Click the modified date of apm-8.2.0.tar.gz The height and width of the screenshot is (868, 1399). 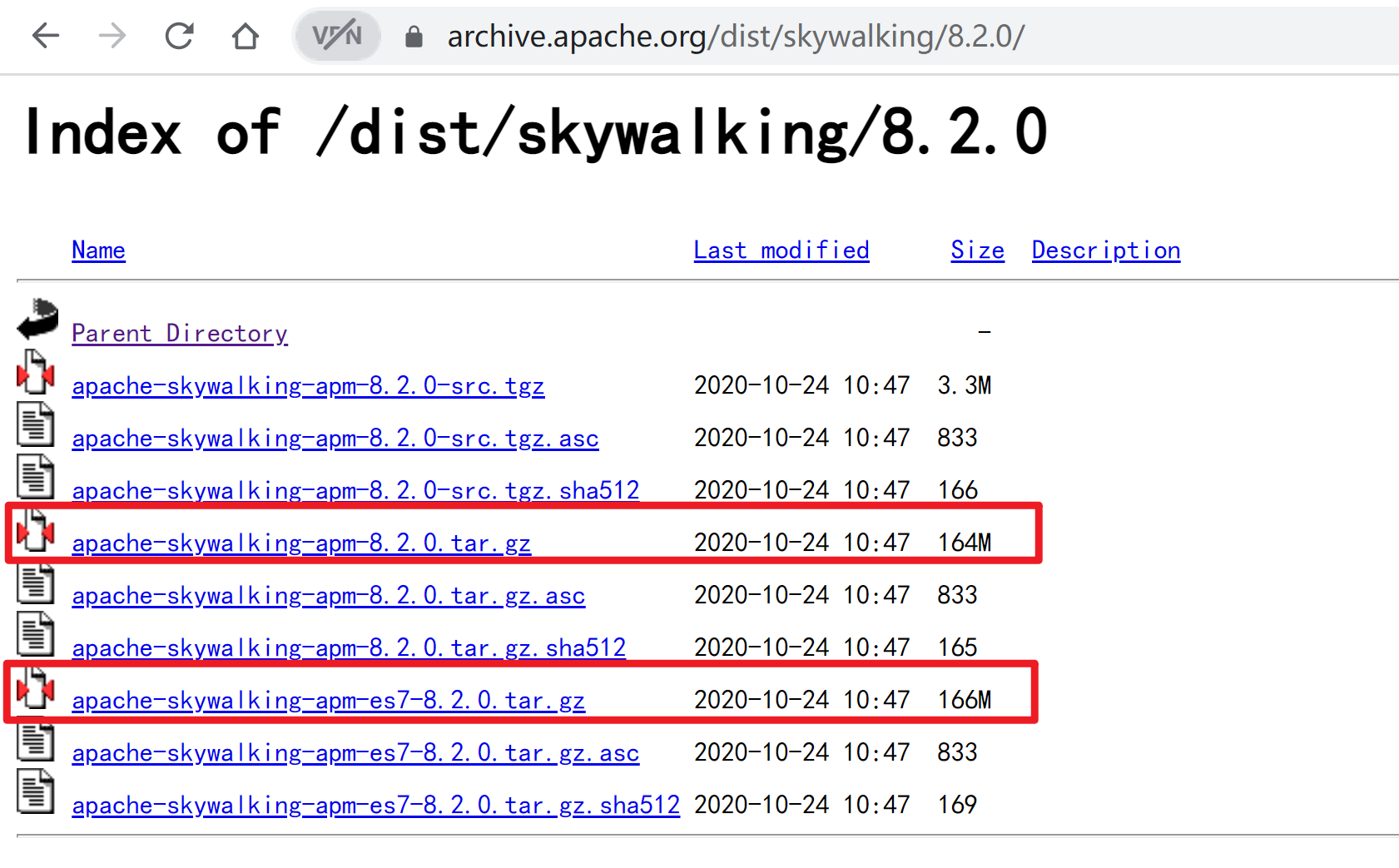(x=802, y=543)
